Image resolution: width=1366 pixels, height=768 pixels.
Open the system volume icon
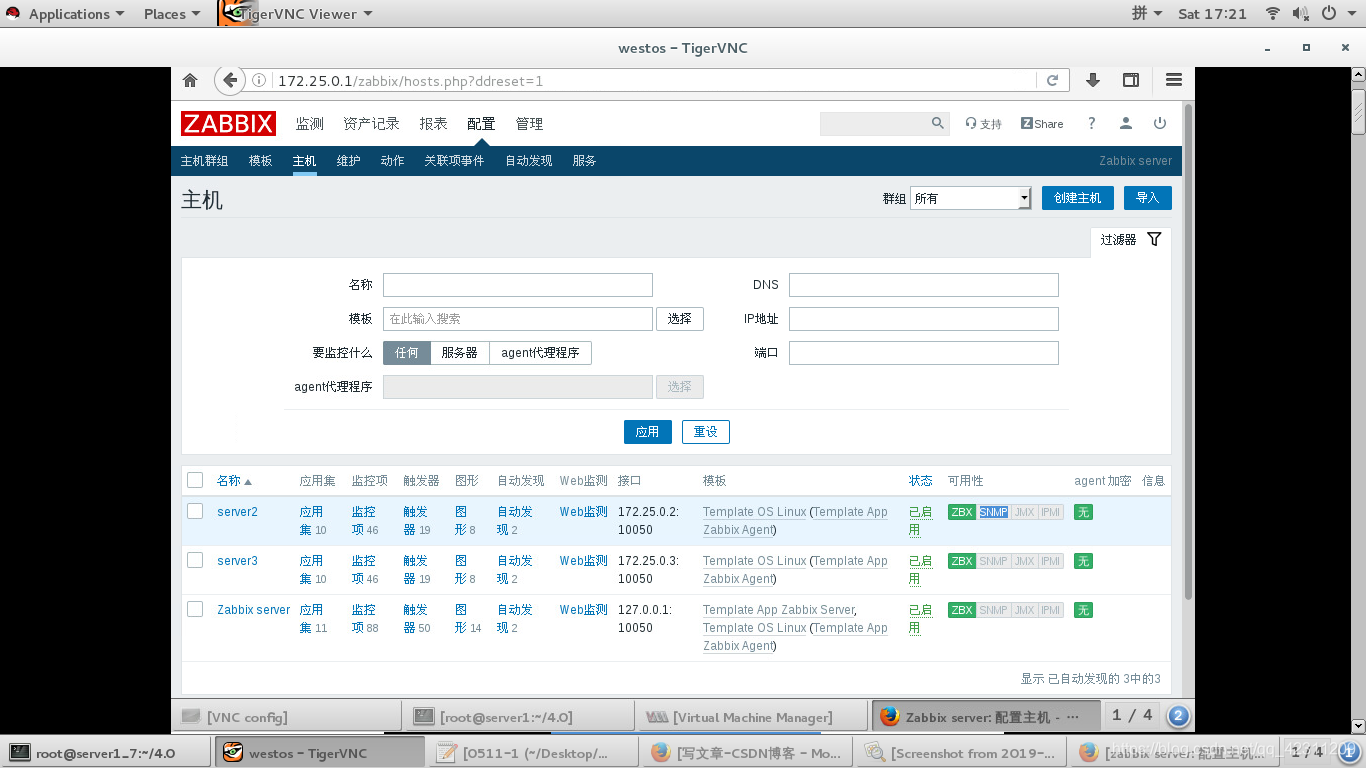pyautogui.click(x=1300, y=14)
